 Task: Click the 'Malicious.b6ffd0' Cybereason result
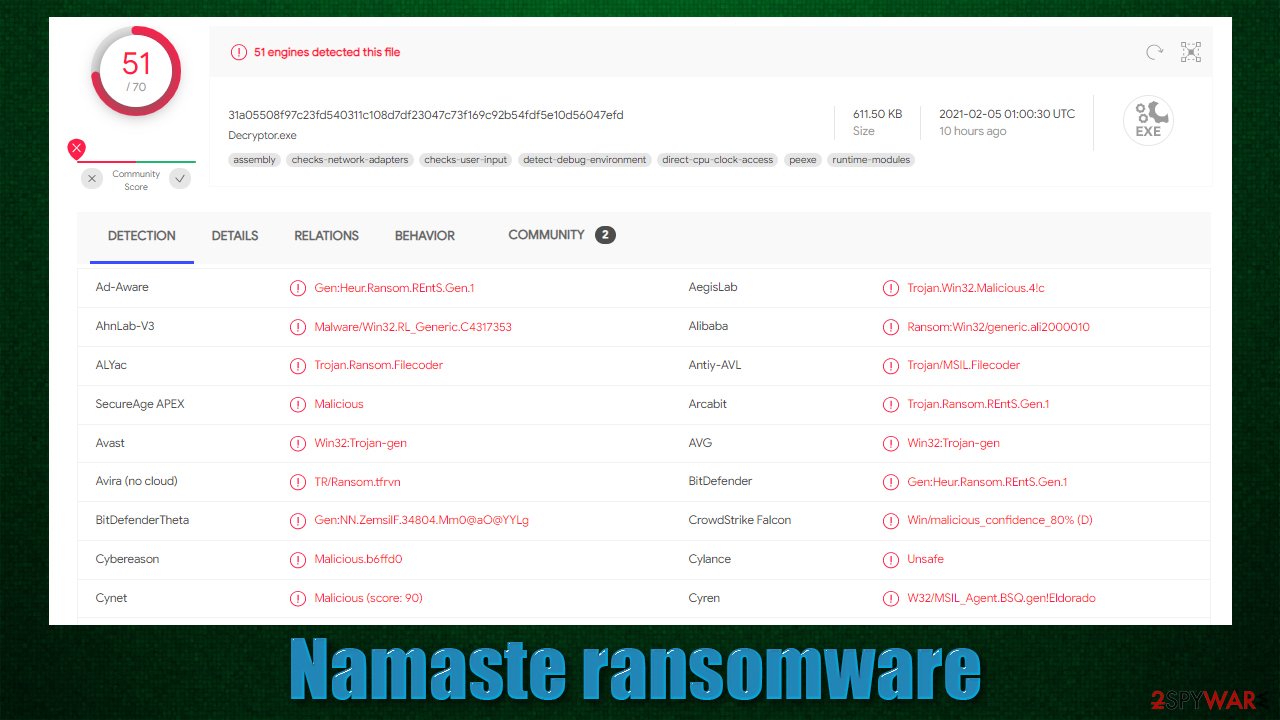tap(358, 560)
